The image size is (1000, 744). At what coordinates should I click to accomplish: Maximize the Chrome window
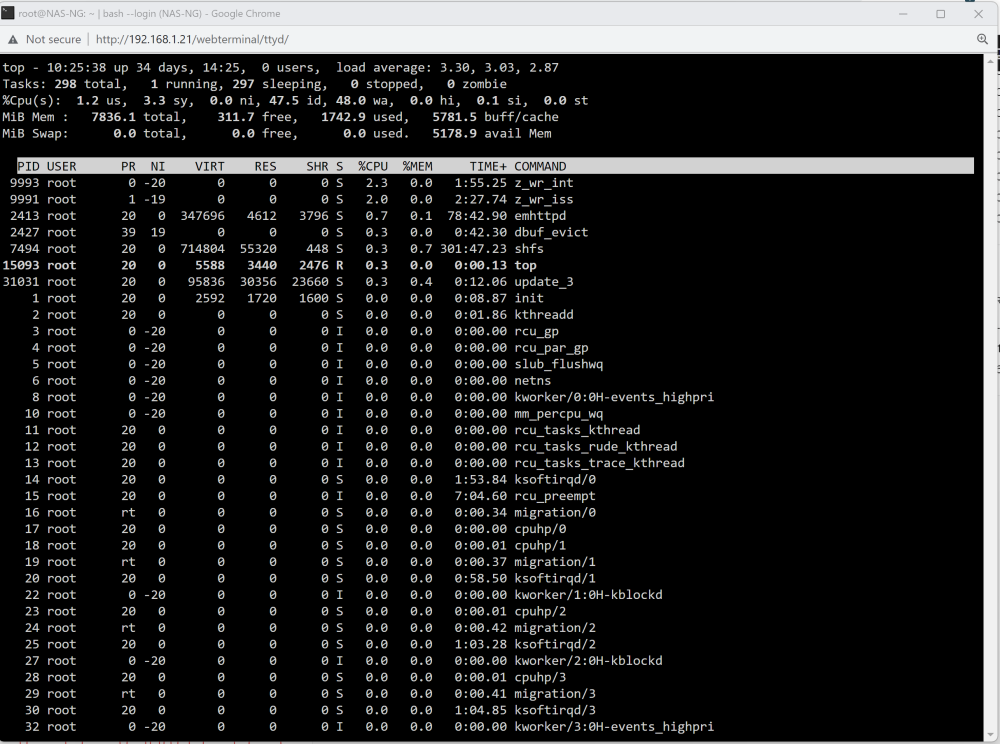pos(941,13)
